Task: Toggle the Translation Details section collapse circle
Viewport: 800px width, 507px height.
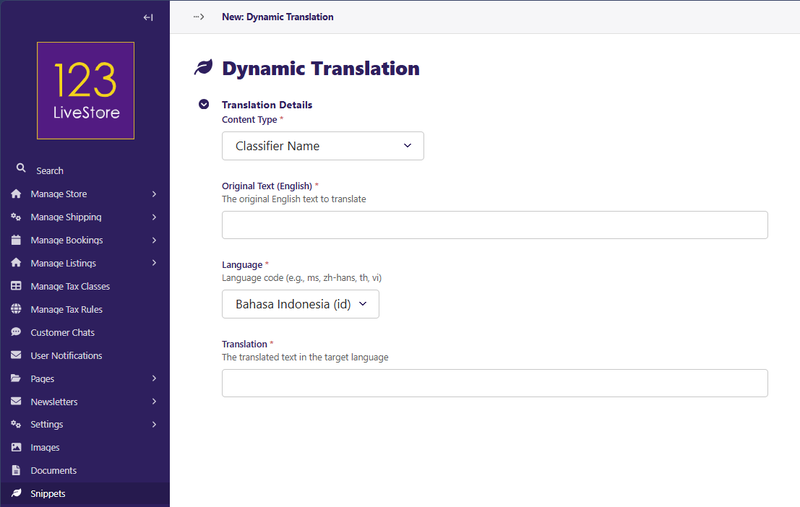Action: [x=204, y=105]
